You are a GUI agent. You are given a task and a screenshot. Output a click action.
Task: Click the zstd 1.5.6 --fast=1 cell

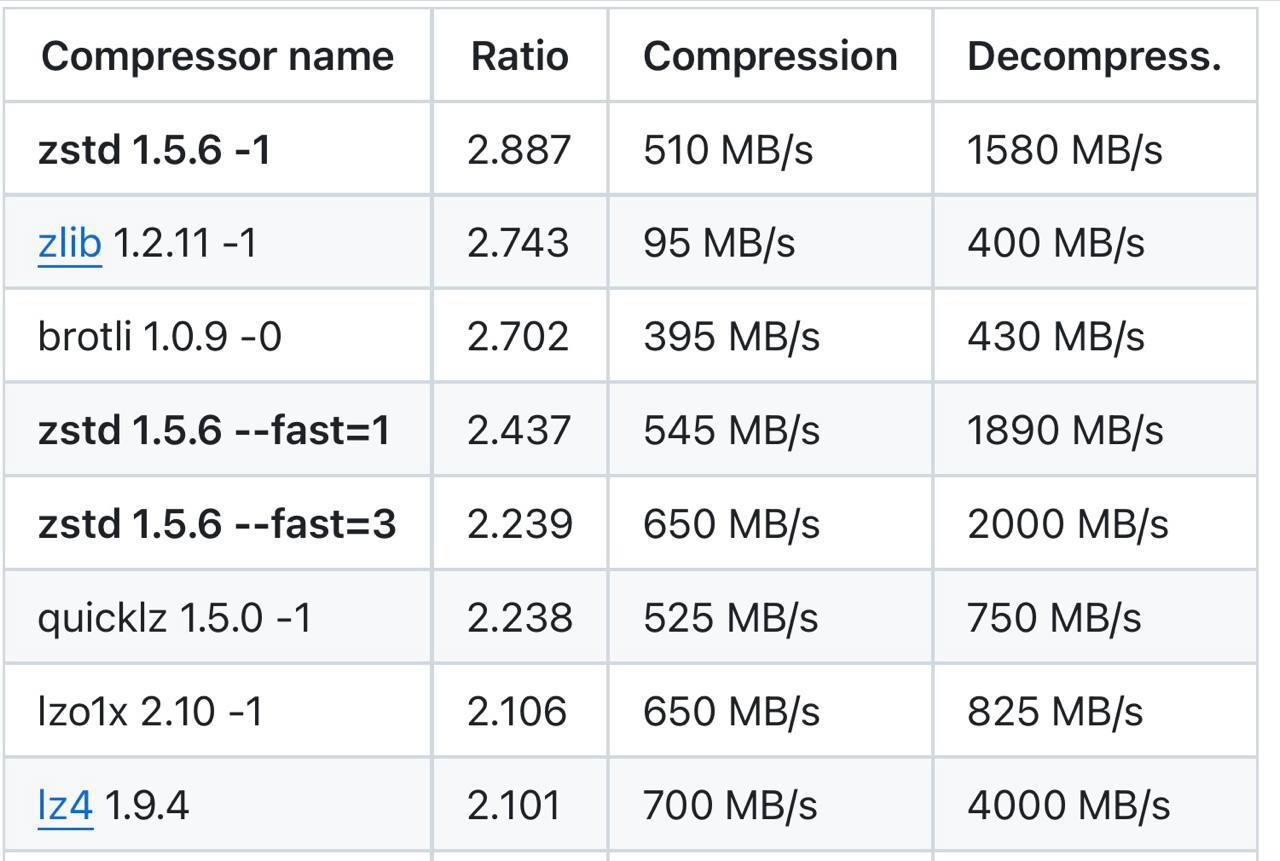click(214, 430)
